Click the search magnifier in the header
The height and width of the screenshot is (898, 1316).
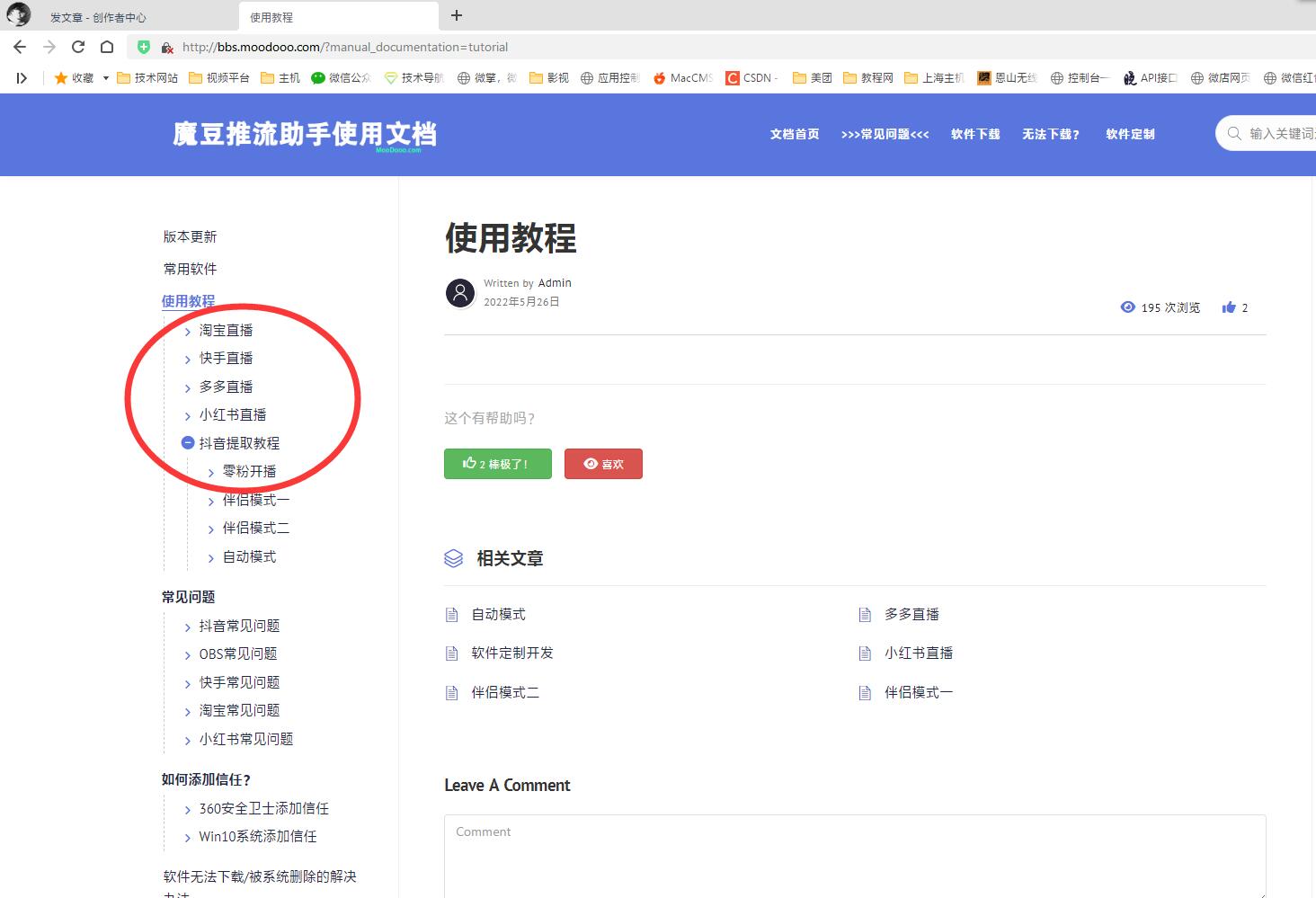click(x=1232, y=133)
